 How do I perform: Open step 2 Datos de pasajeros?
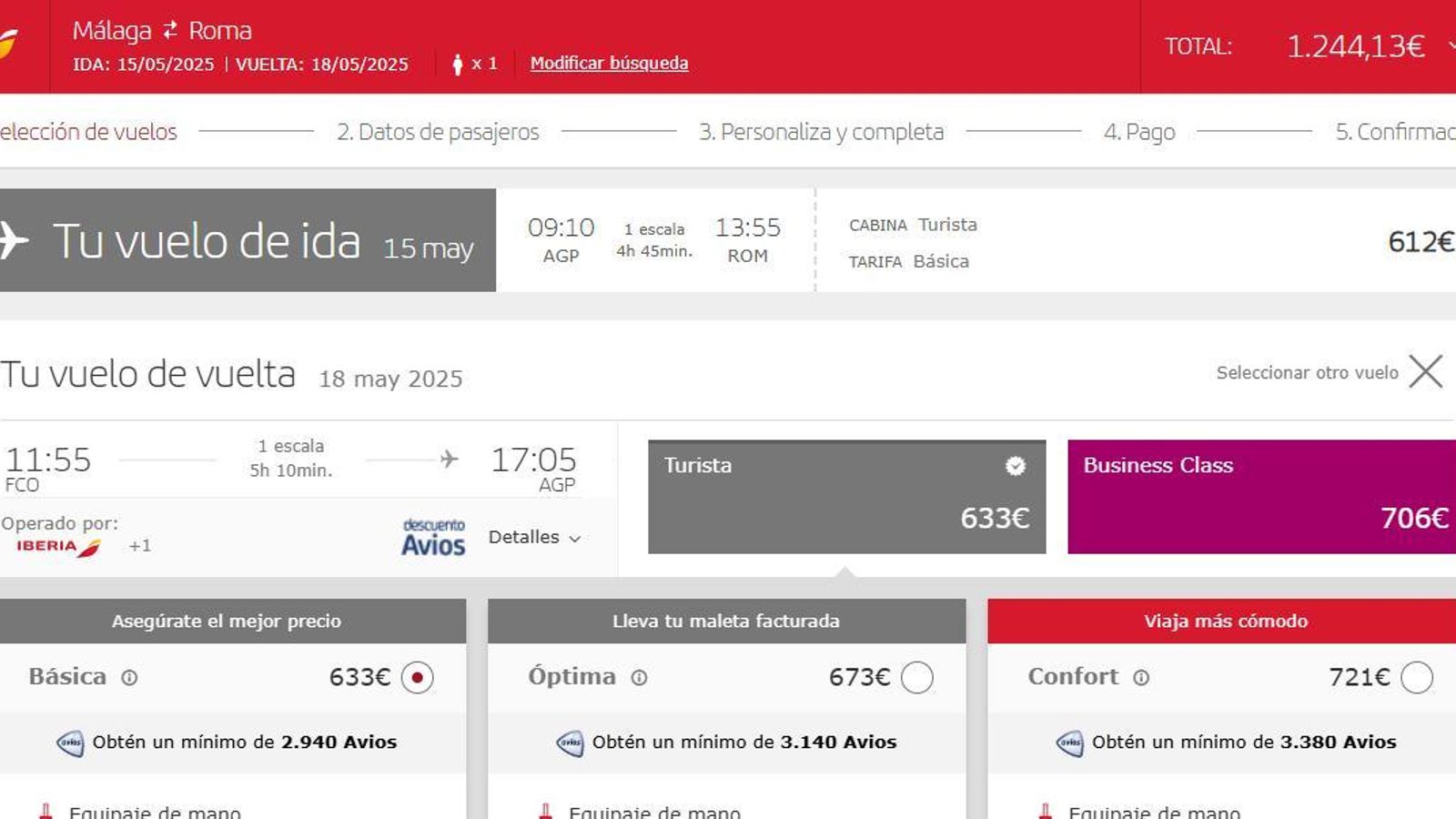coord(439,131)
